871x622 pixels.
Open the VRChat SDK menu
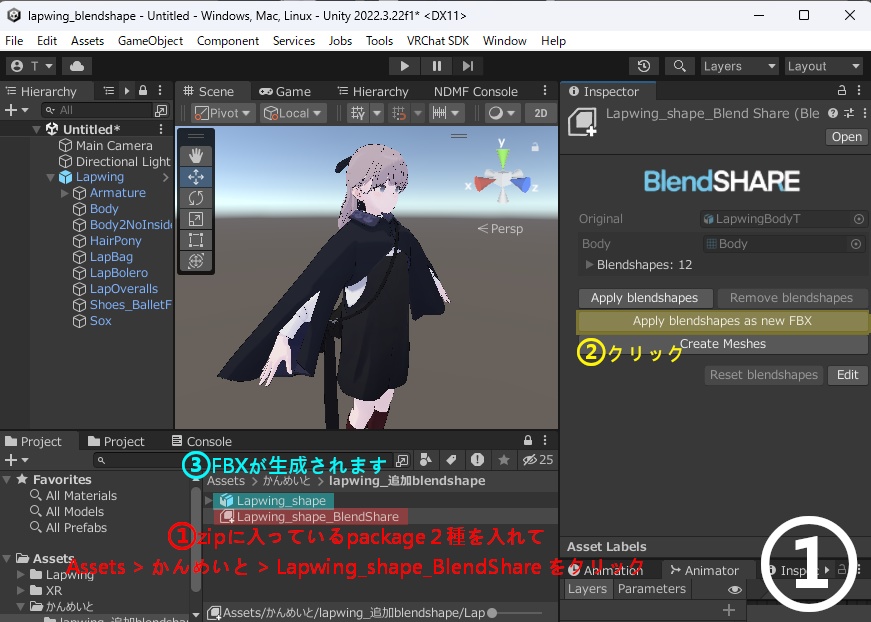[438, 41]
